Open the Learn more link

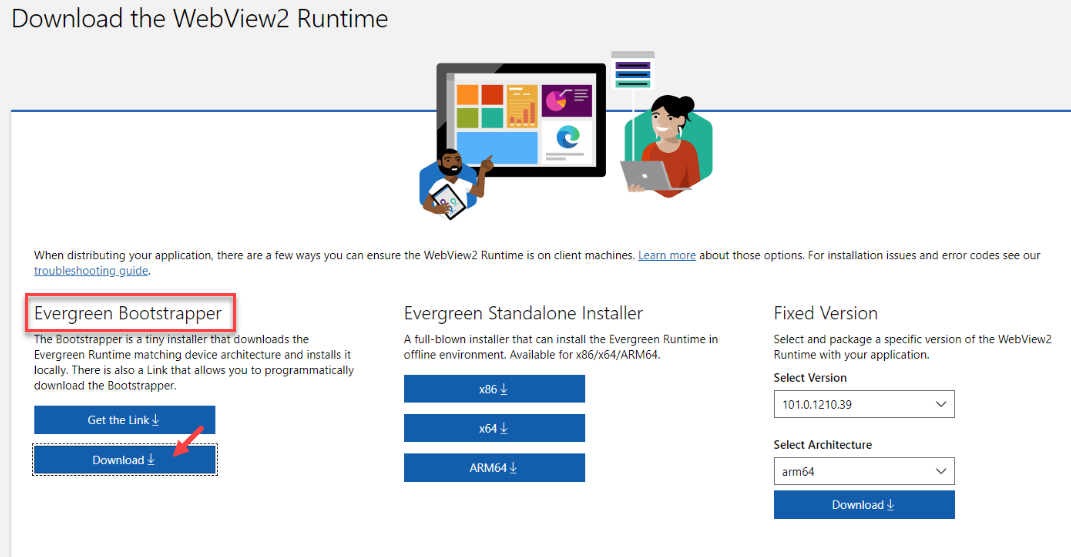(x=667, y=256)
